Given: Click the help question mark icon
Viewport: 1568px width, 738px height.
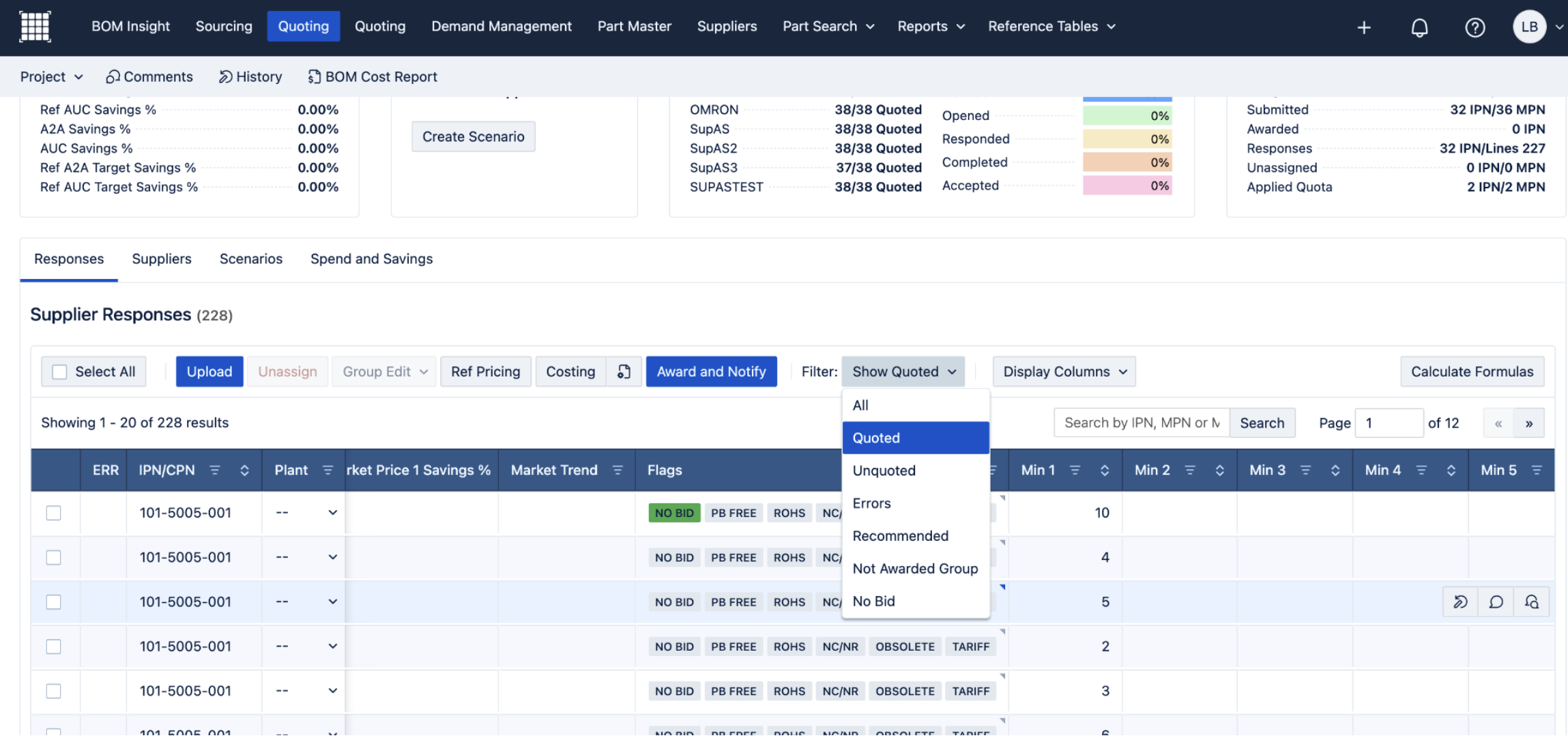Looking at the screenshot, I should [1475, 27].
